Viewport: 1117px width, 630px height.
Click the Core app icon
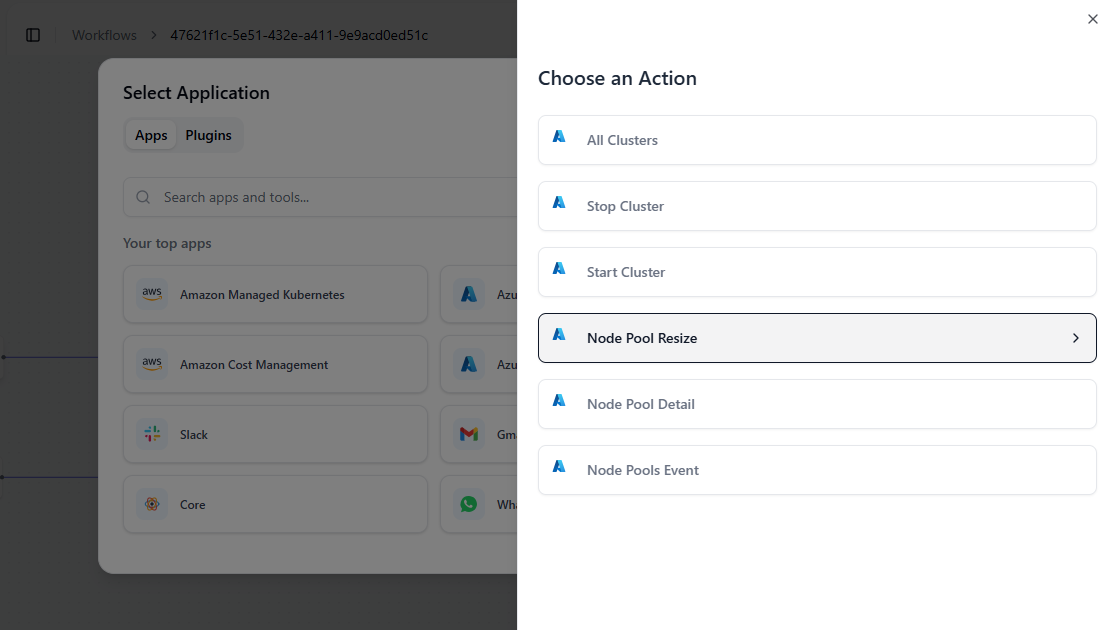coord(152,504)
